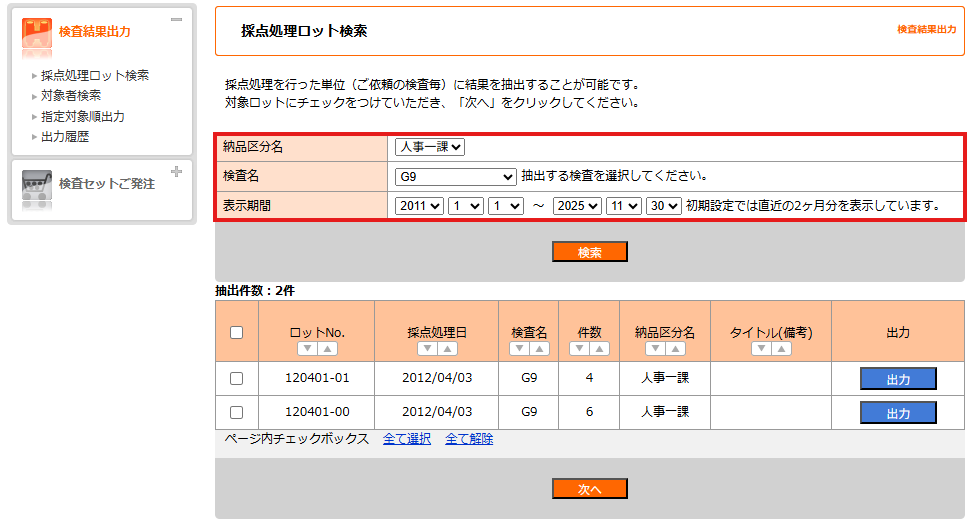Sort 件数 column descending
The width and height of the screenshot is (971, 524).
[x=579, y=349]
